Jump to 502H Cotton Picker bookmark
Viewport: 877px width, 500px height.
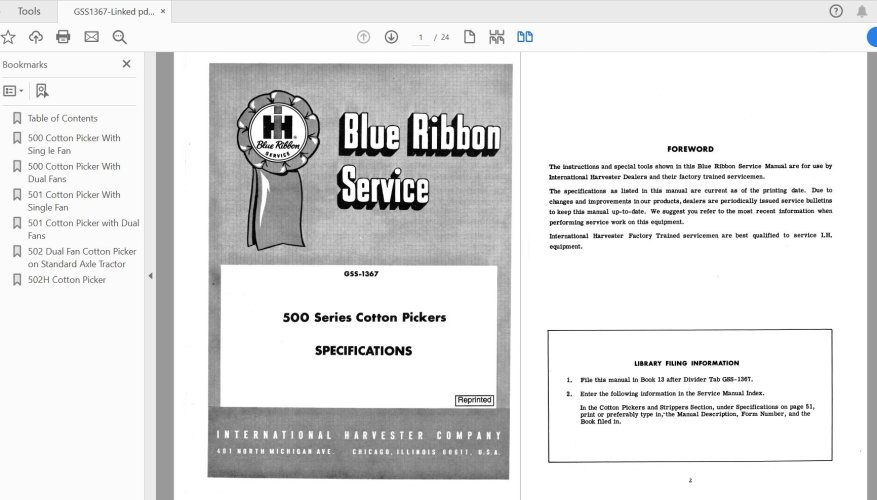coord(66,280)
